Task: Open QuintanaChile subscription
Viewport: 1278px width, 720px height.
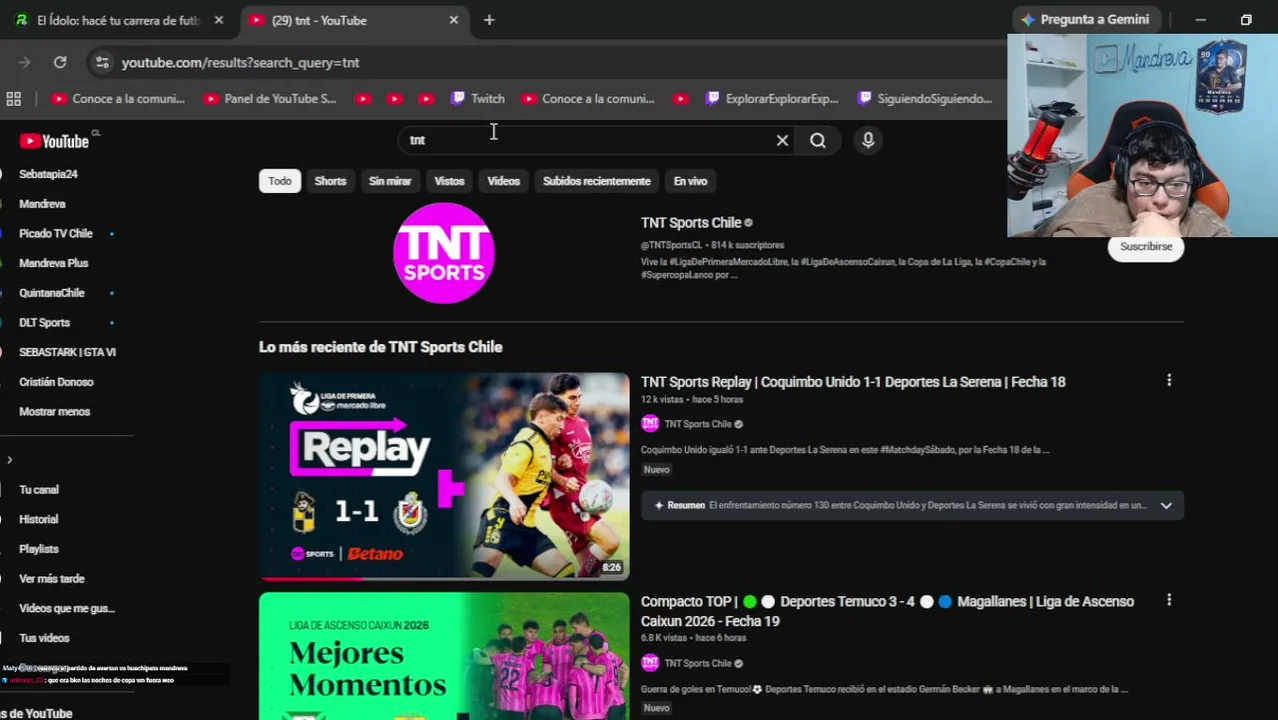Action: 52,293
